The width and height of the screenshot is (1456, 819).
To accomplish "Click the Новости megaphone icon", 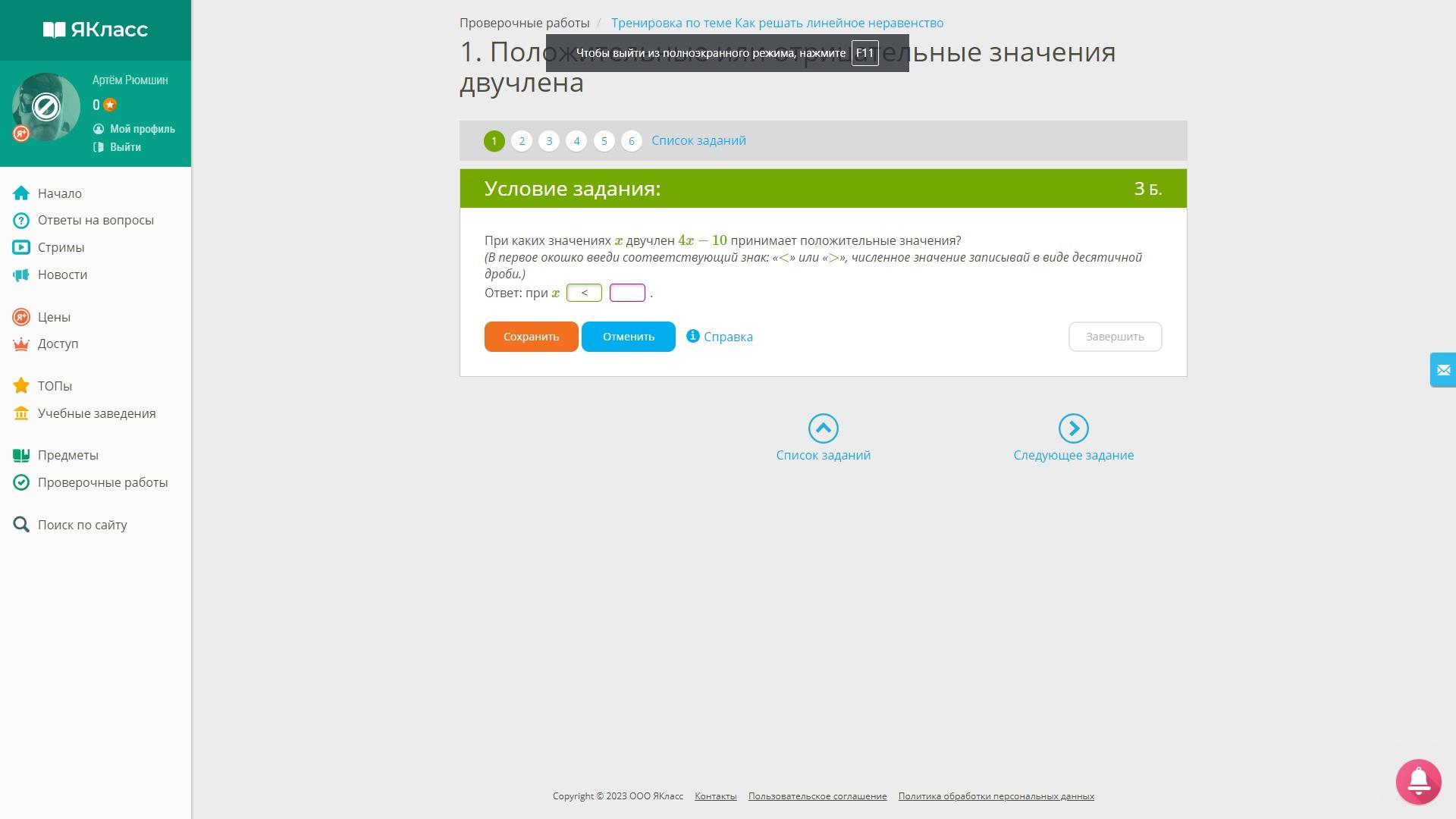I will [21, 275].
